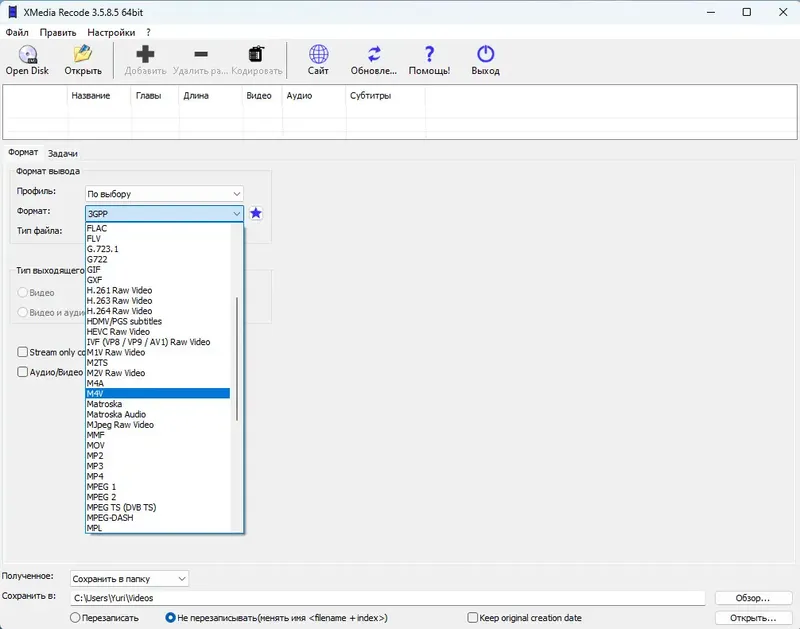Select MJpeg Raw Video format

(158, 424)
